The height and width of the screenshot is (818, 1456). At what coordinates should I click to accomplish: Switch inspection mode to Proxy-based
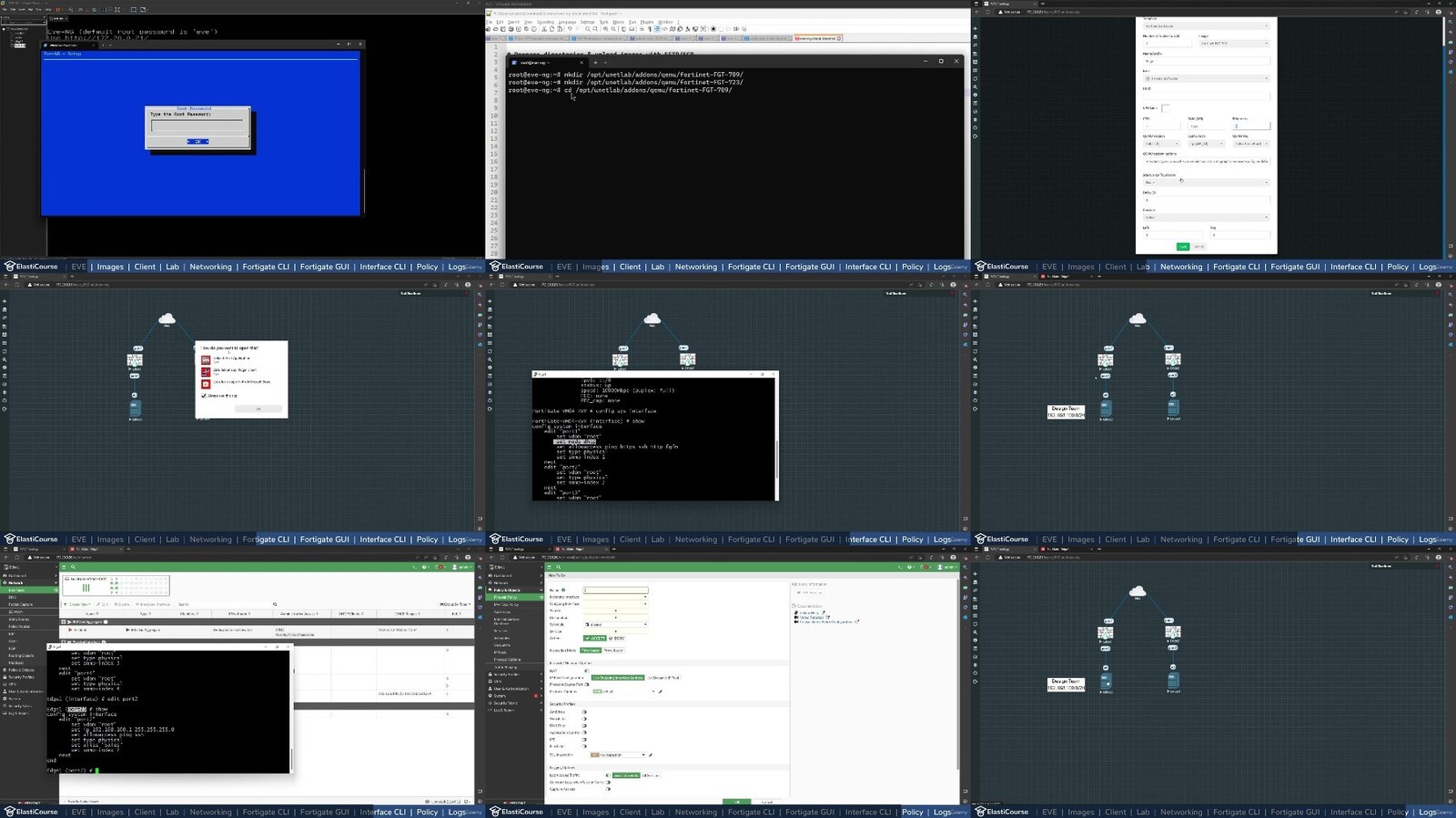click(613, 651)
